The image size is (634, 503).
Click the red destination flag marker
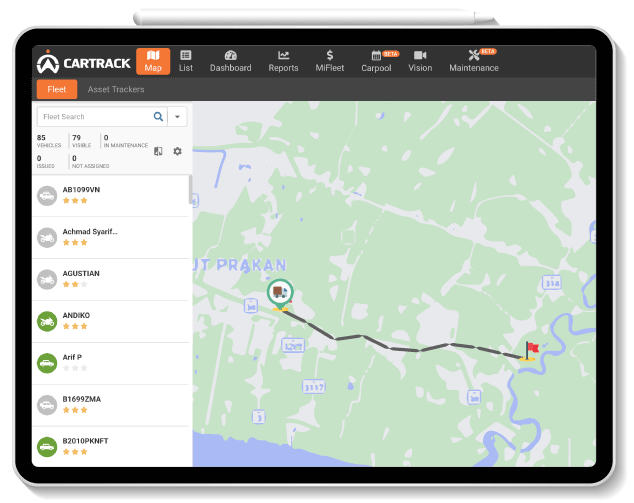pos(530,351)
